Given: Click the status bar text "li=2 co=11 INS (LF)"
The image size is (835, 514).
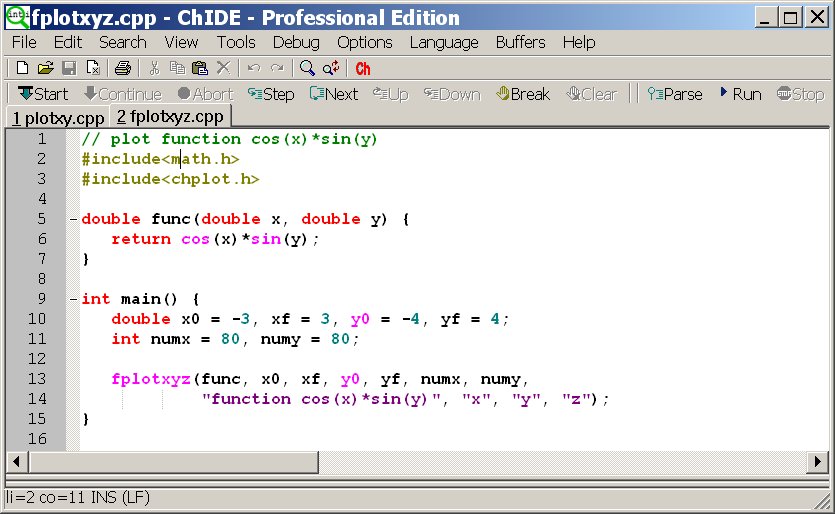Looking at the screenshot, I should point(78,497).
